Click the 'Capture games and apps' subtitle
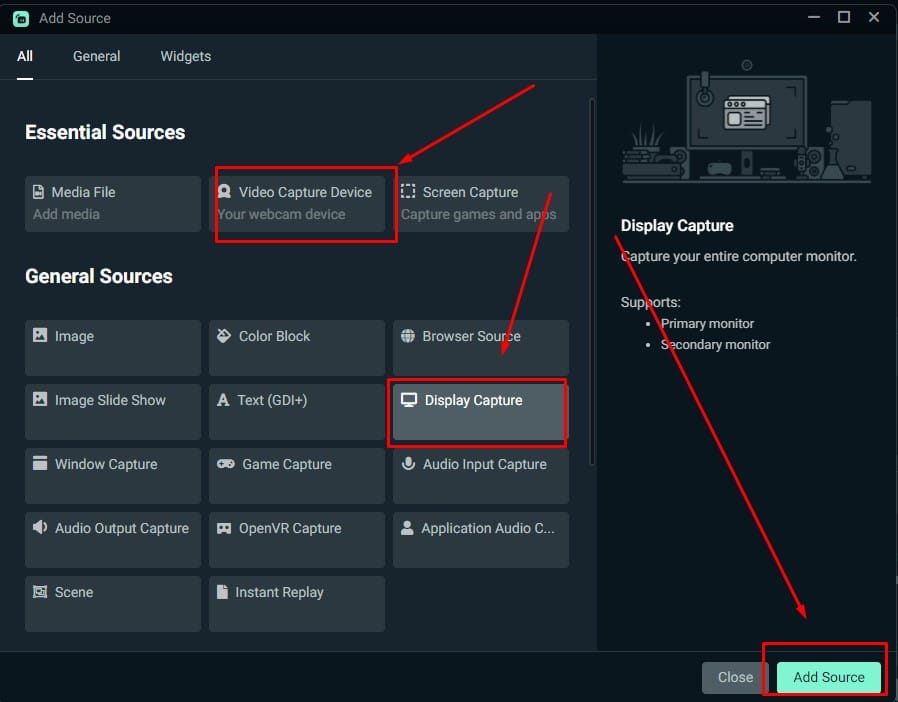This screenshot has height=702, width=898. 478,214
